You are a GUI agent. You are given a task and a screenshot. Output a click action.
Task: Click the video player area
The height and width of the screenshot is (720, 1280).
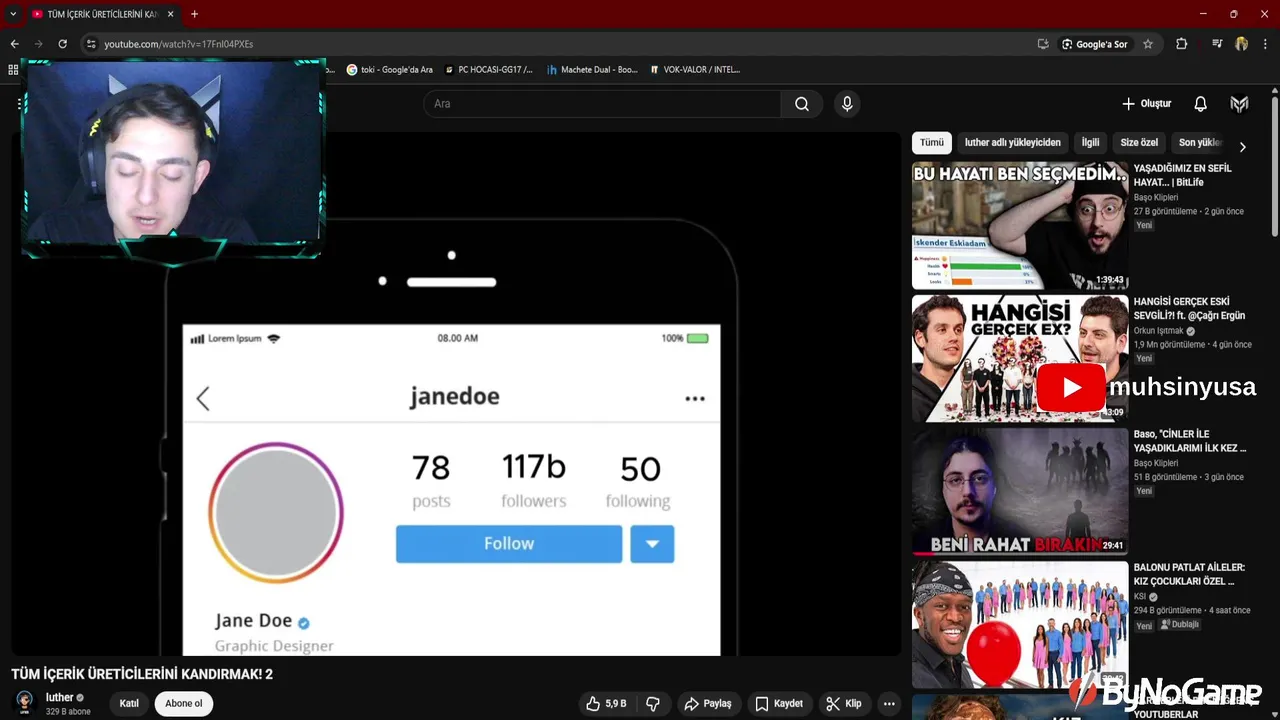[x=456, y=394]
